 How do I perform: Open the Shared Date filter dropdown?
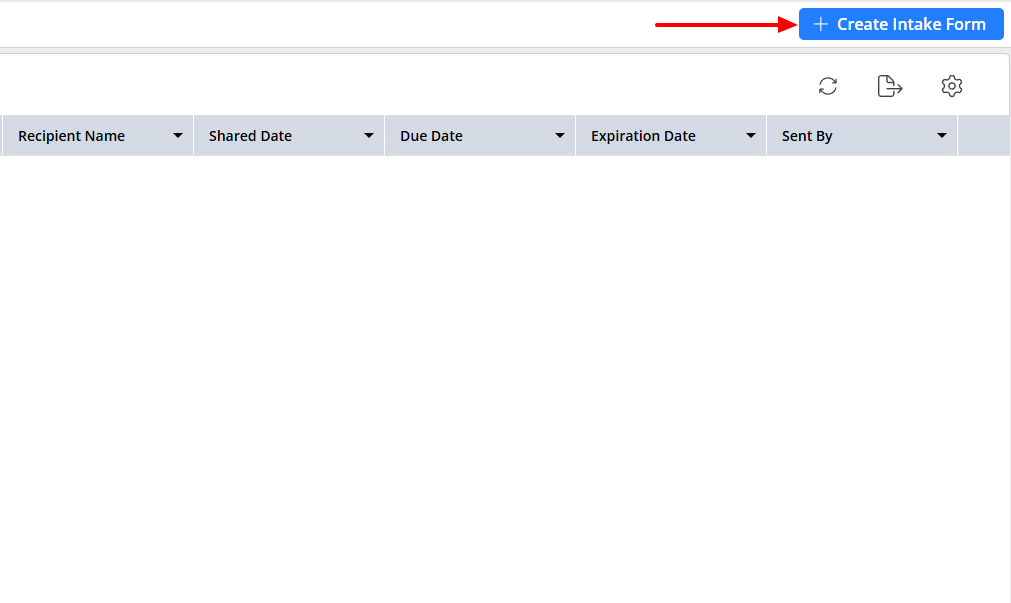368,135
